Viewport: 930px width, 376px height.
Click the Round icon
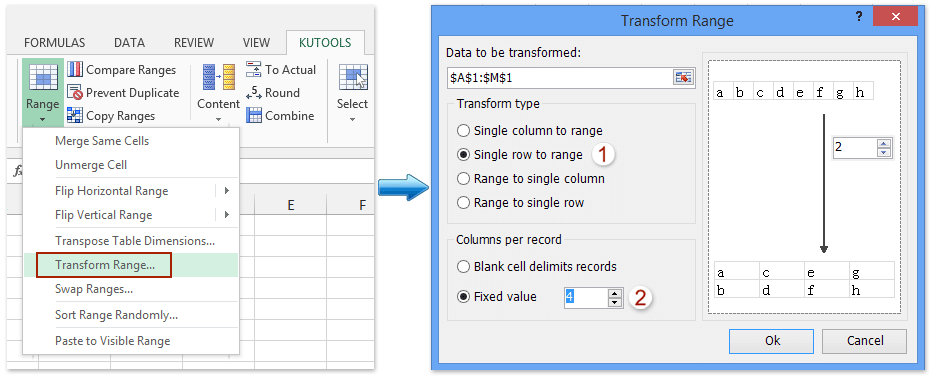[x=254, y=93]
